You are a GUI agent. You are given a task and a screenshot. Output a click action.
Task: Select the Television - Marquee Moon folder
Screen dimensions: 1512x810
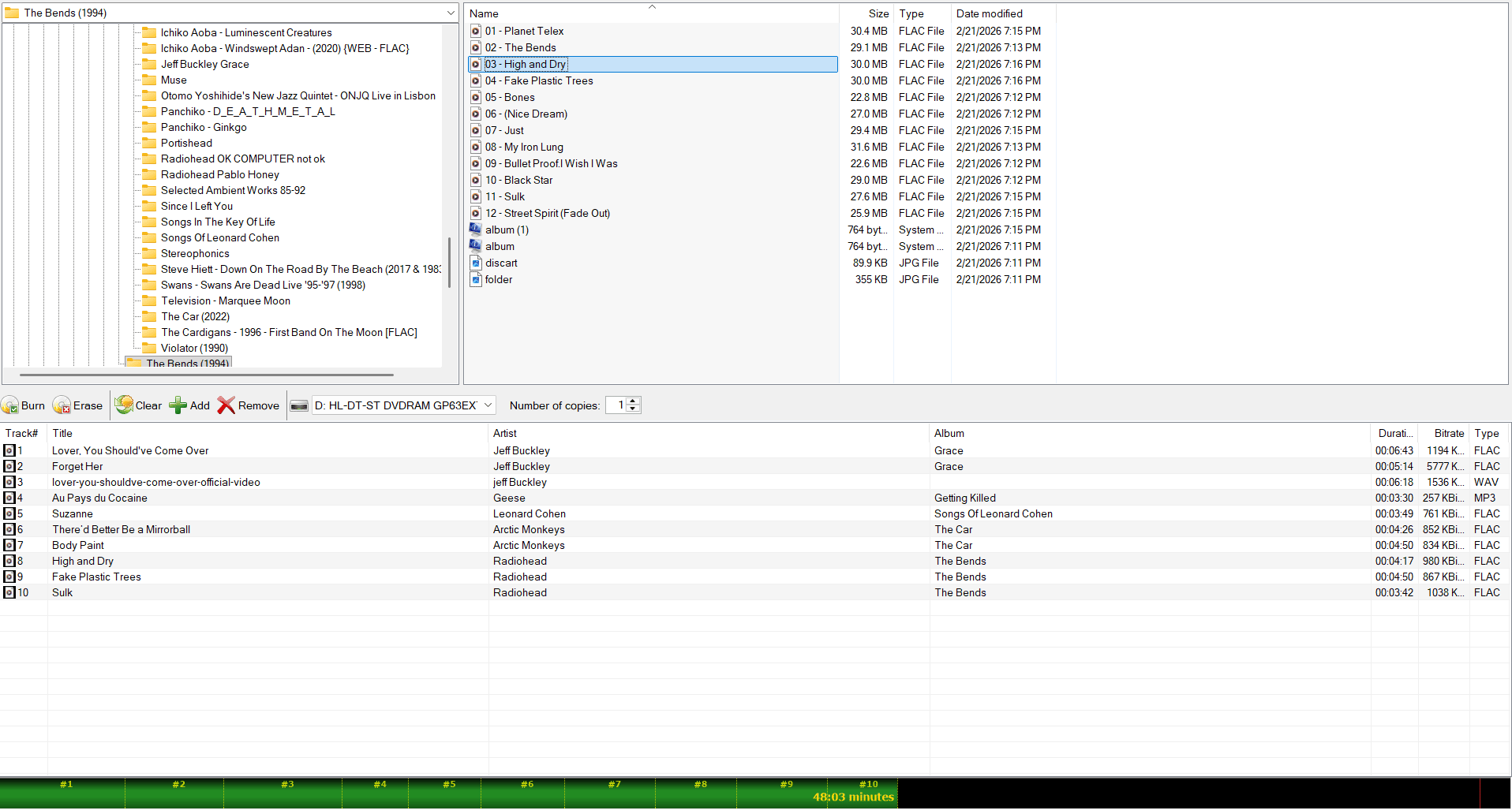226,300
